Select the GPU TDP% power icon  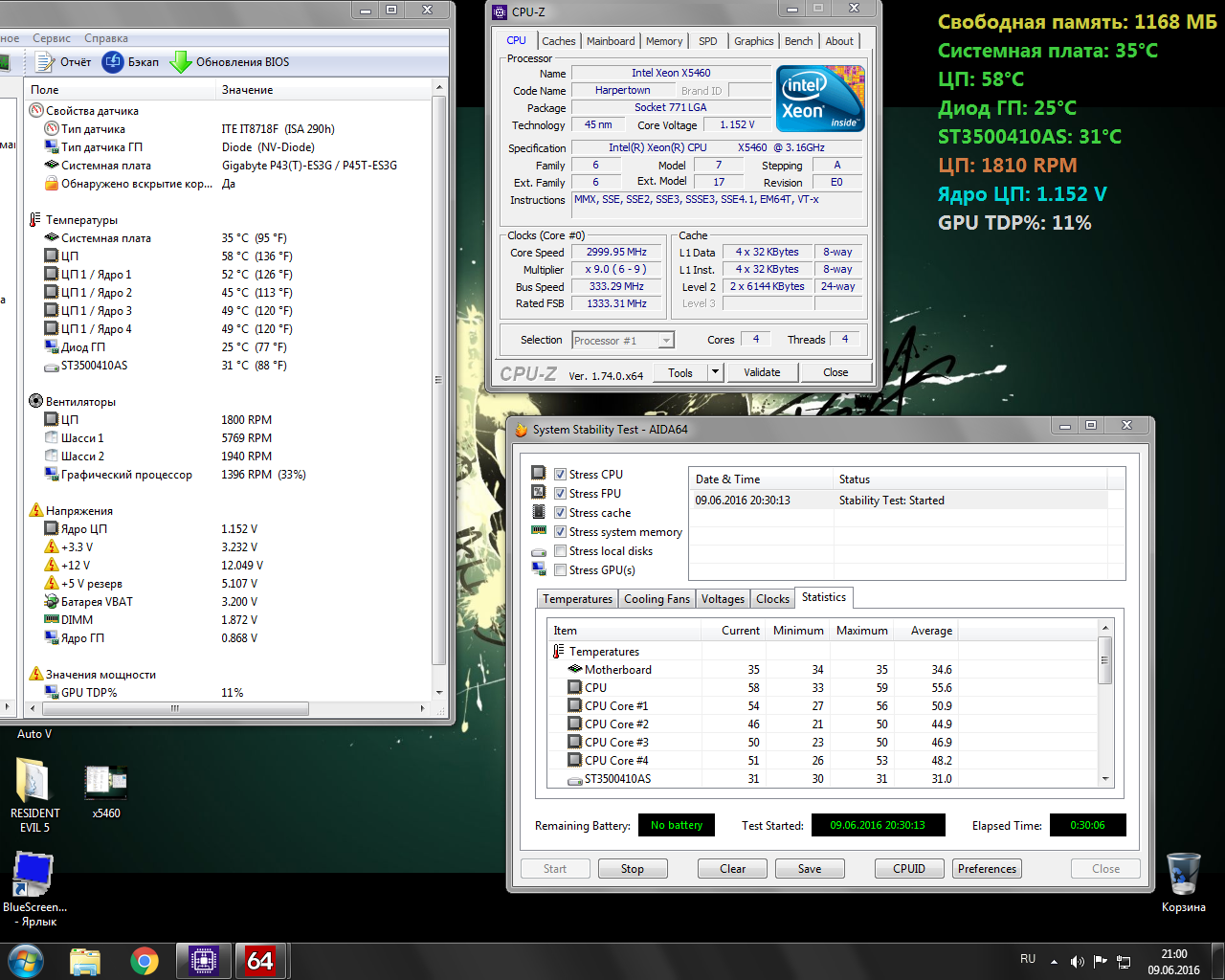53,693
